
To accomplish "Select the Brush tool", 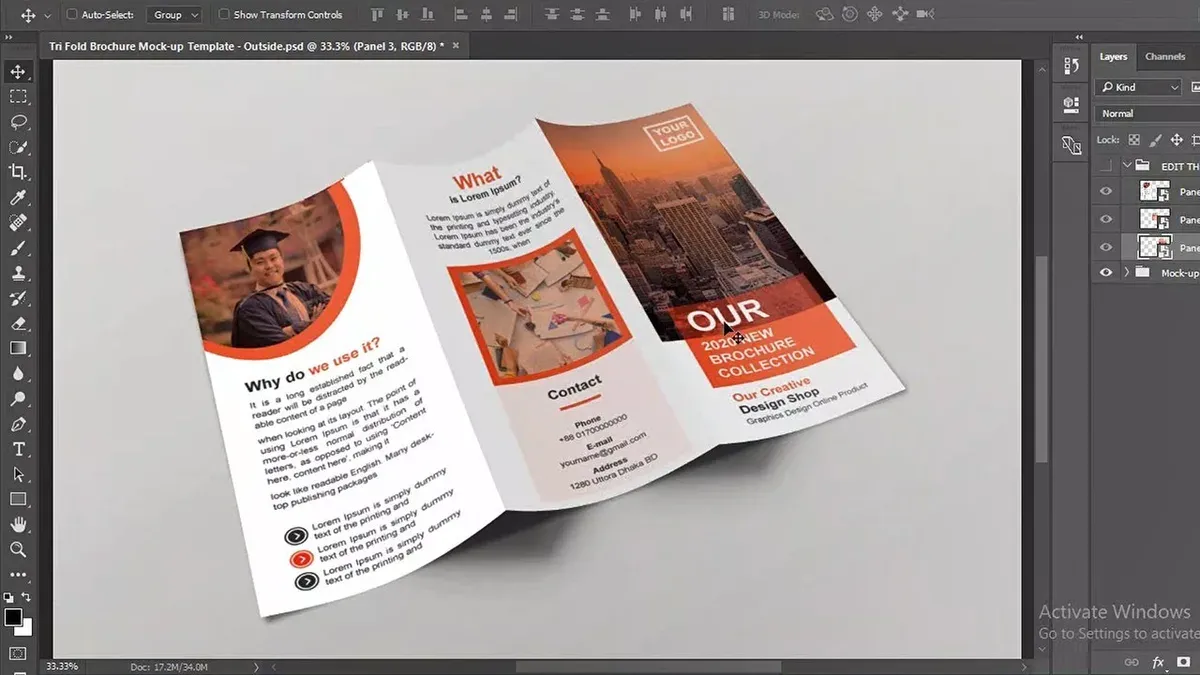I will (18, 248).
